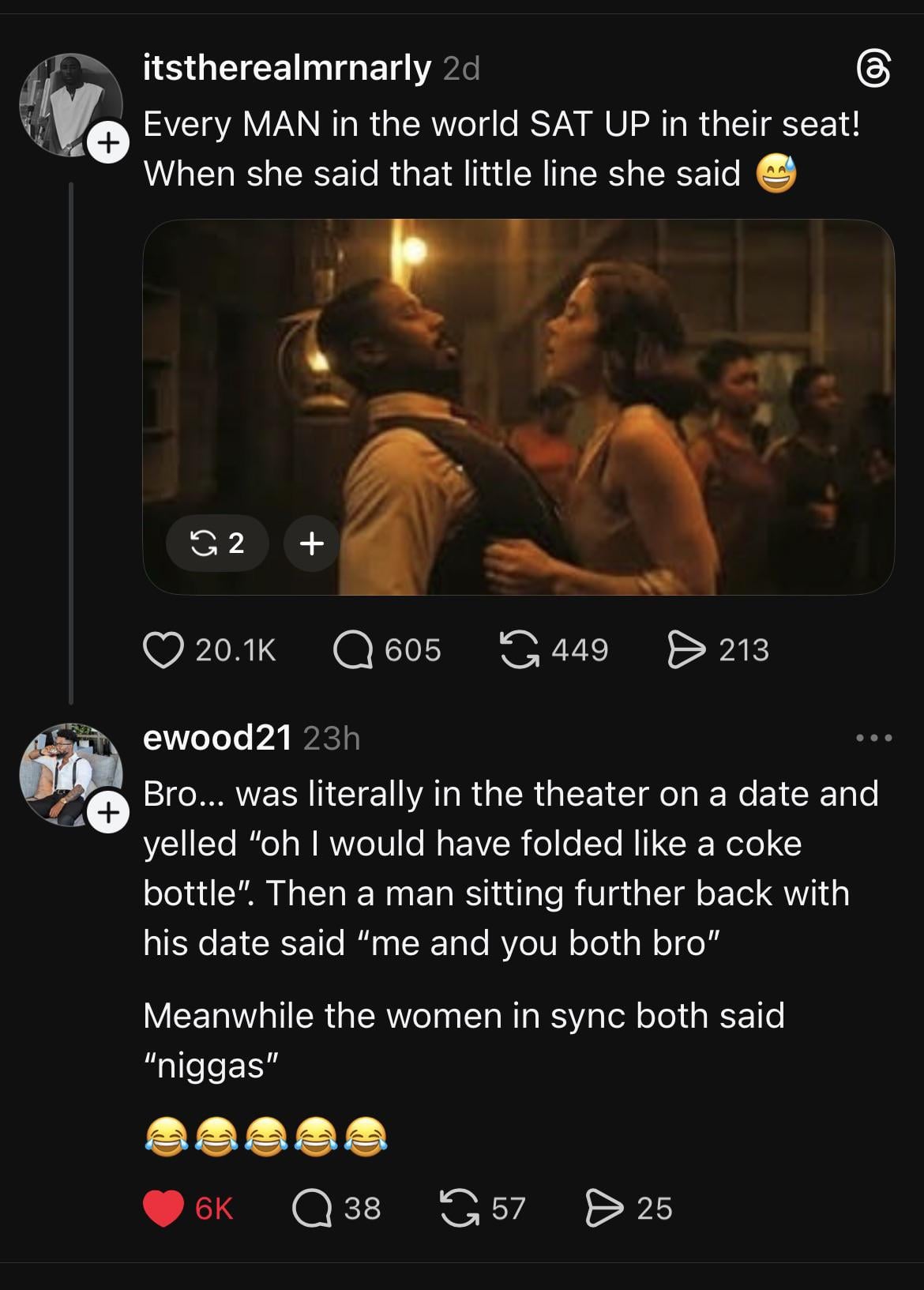The width and height of the screenshot is (924, 1290).
Task: Like the itstherealmrnarly post with heart icon
Action: [163, 650]
